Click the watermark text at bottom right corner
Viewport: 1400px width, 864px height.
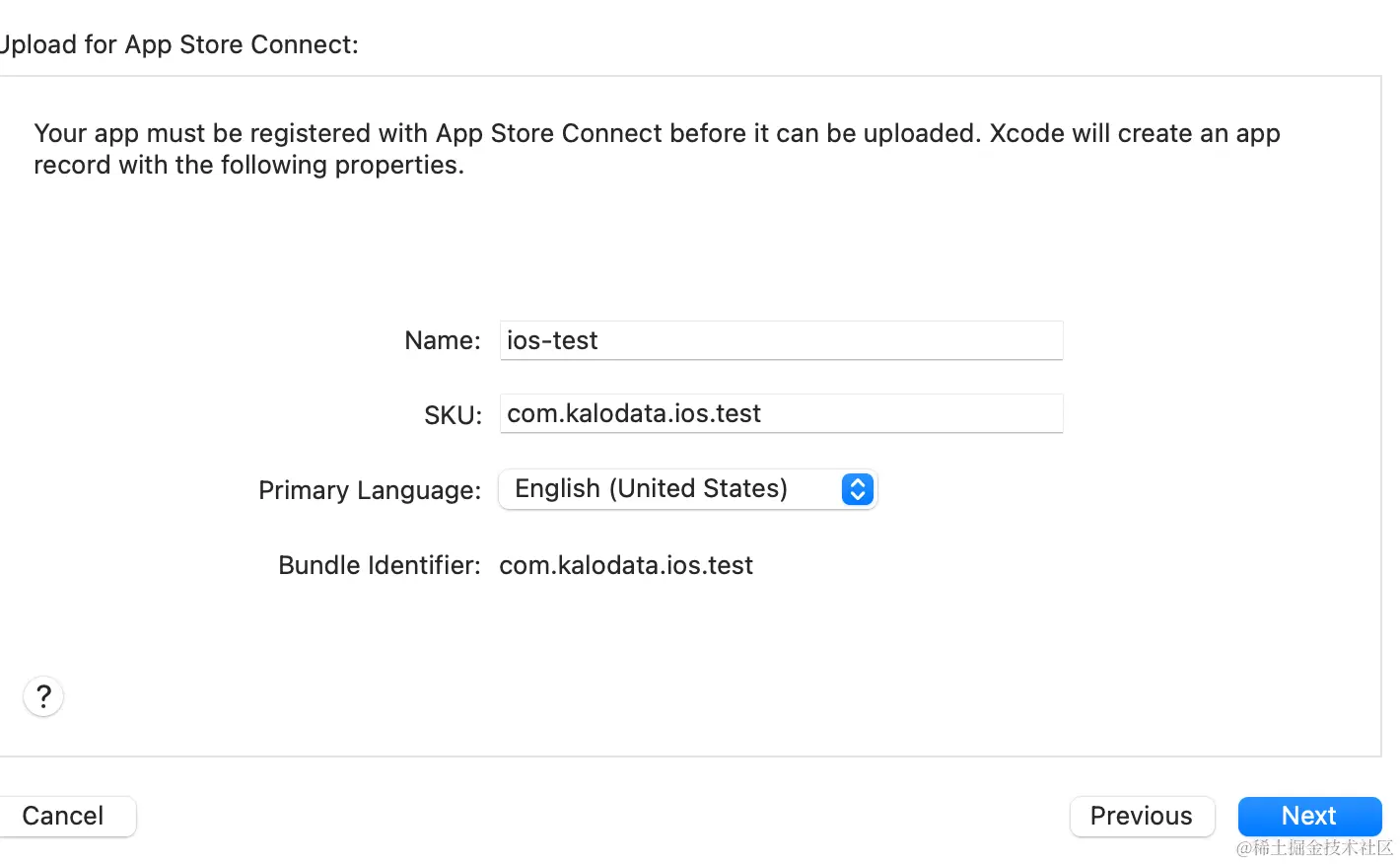[x=1314, y=848]
